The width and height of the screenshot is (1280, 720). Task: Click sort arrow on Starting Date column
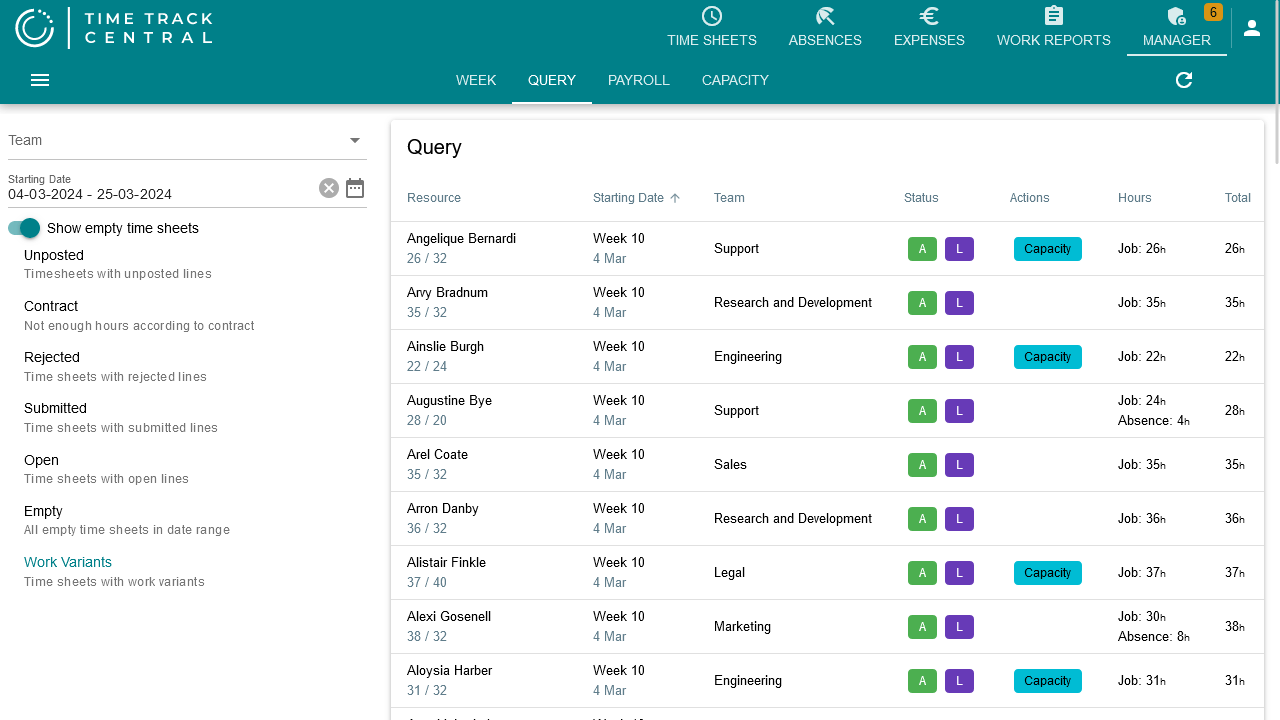[x=675, y=198]
